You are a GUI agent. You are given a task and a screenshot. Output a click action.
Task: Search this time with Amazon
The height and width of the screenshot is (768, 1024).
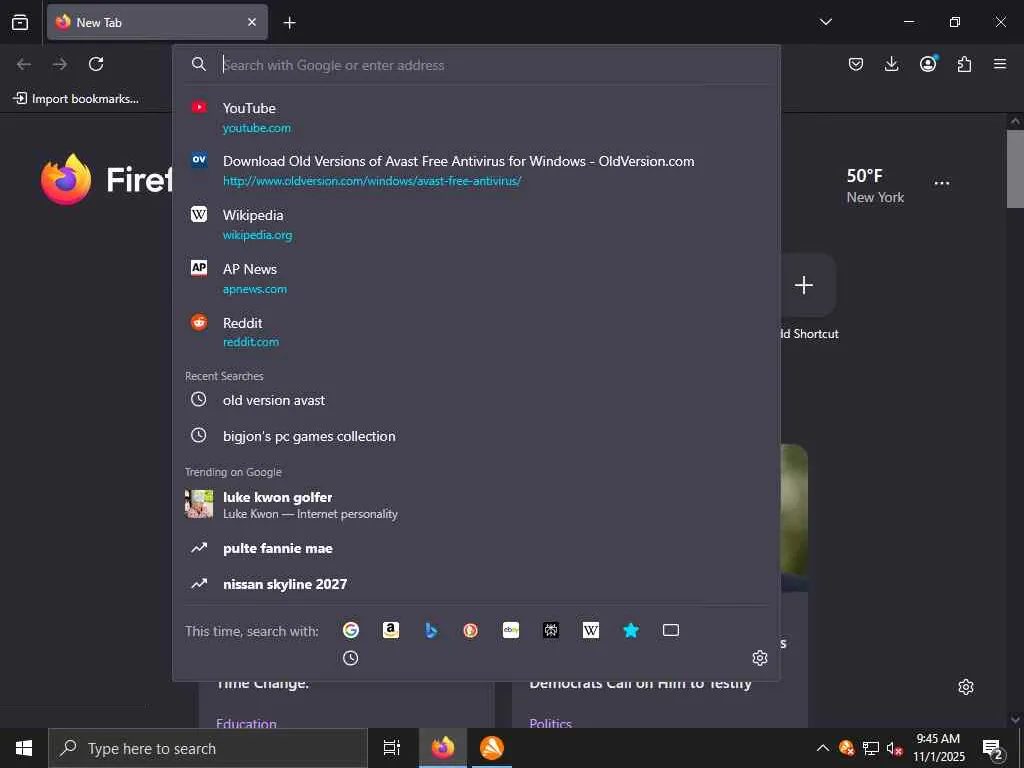click(391, 630)
